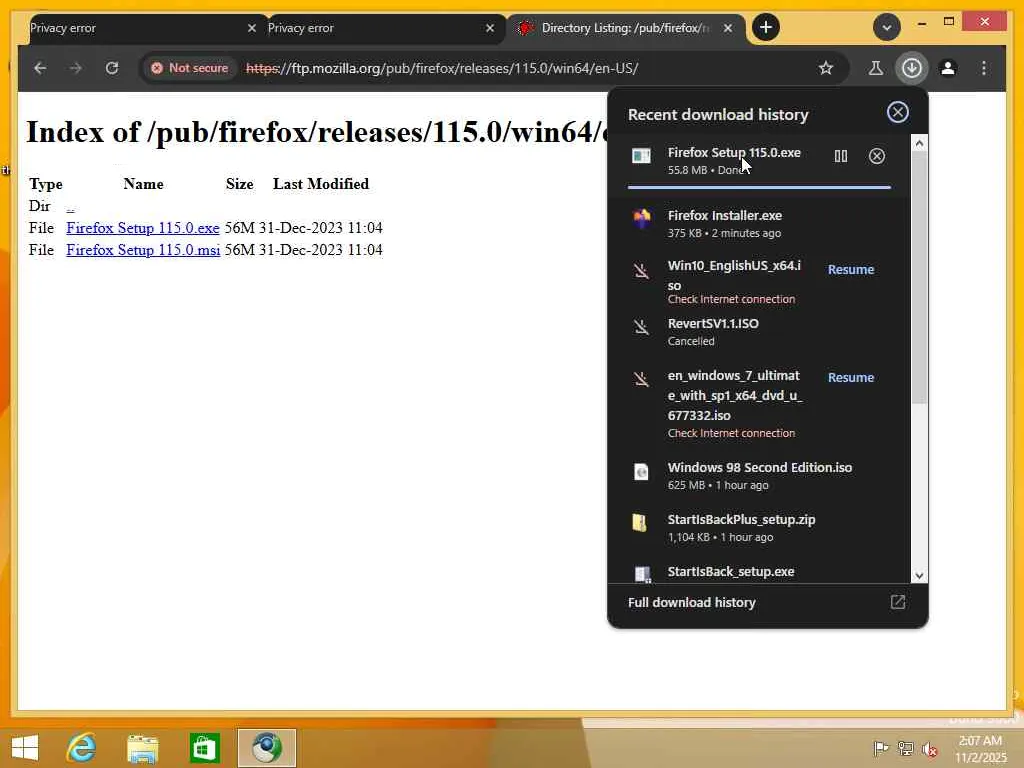Open the Action Center flag tray icon
The image size is (1024, 768).
tap(881, 748)
